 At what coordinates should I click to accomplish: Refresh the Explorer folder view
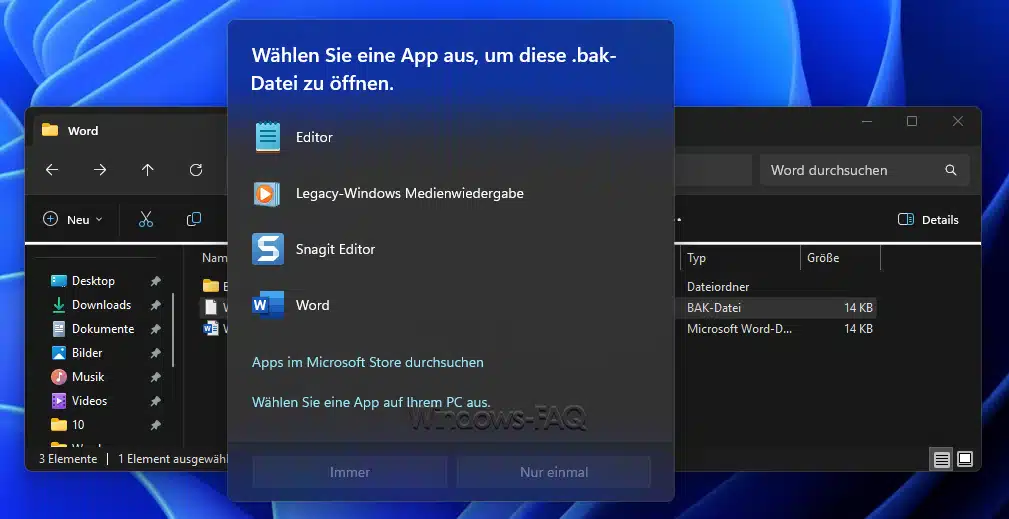(196, 170)
